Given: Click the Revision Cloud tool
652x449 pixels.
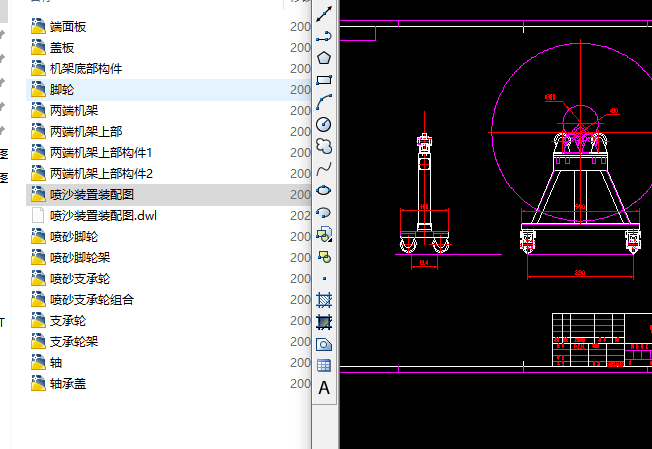Looking at the screenshot, I should tap(324, 146).
